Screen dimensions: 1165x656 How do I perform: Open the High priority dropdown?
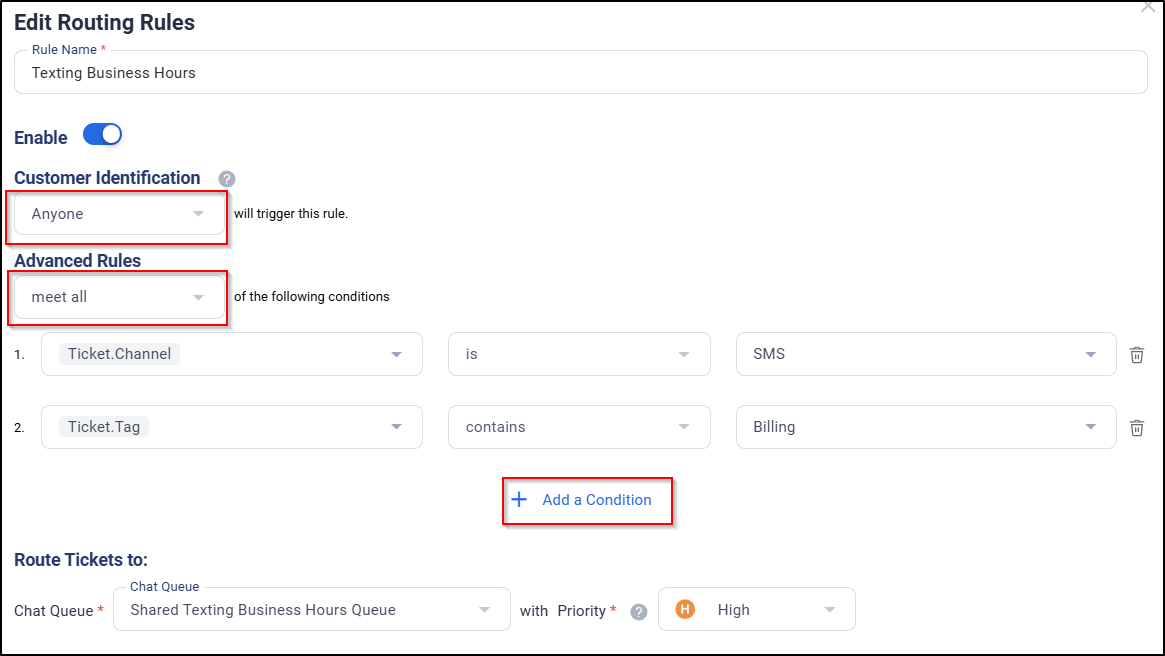coord(756,610)
